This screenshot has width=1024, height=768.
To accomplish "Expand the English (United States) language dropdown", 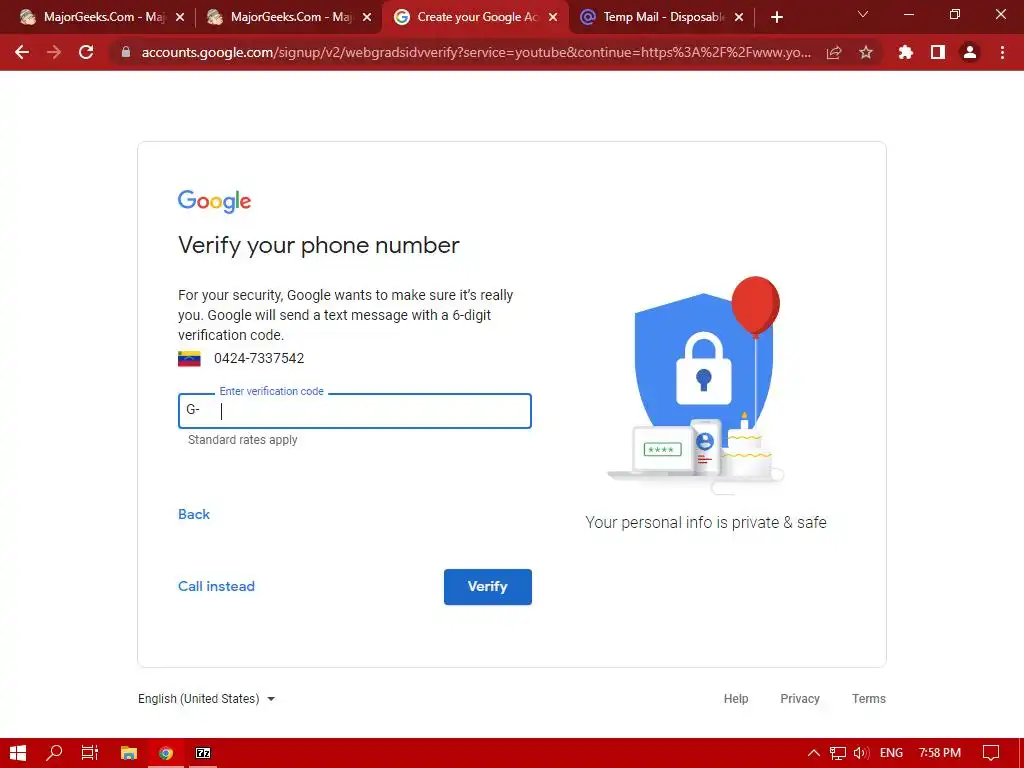I will tap(206, 699).
